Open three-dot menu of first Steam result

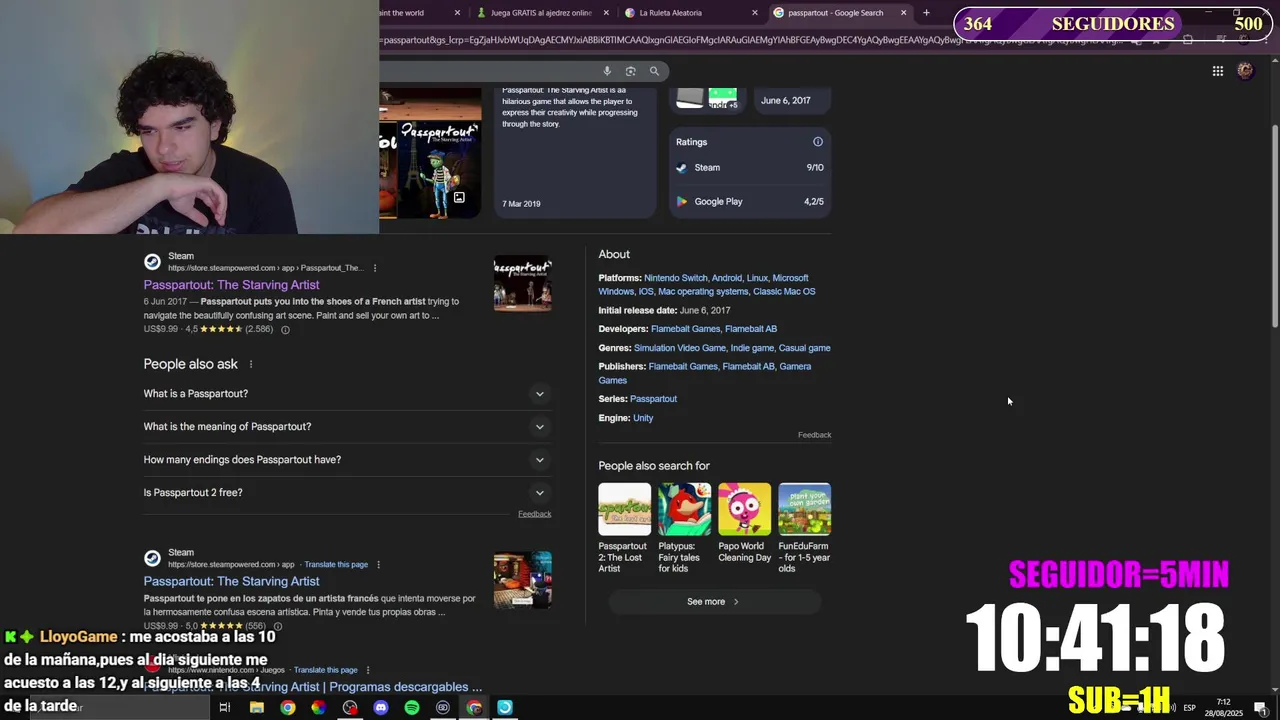375,268
